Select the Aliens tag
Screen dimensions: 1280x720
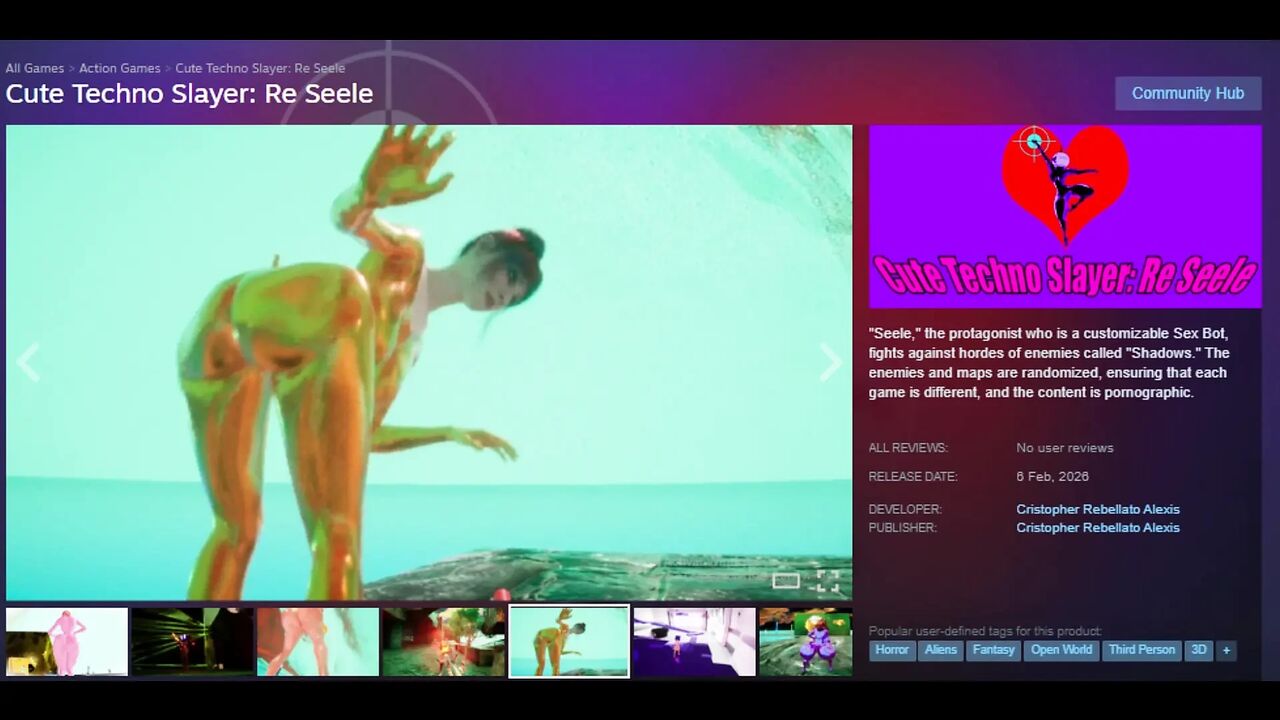(941, 650)
